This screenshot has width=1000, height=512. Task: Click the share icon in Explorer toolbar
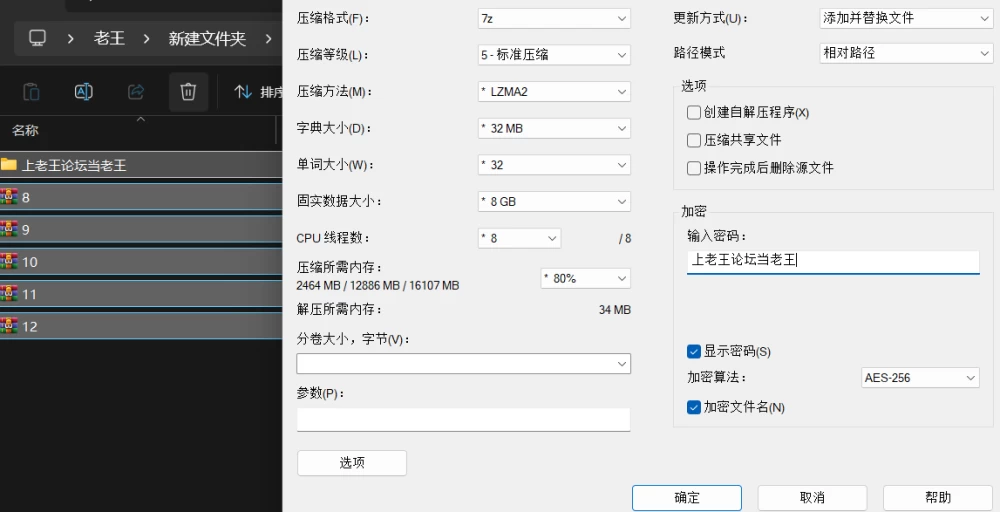coord(136,92)
